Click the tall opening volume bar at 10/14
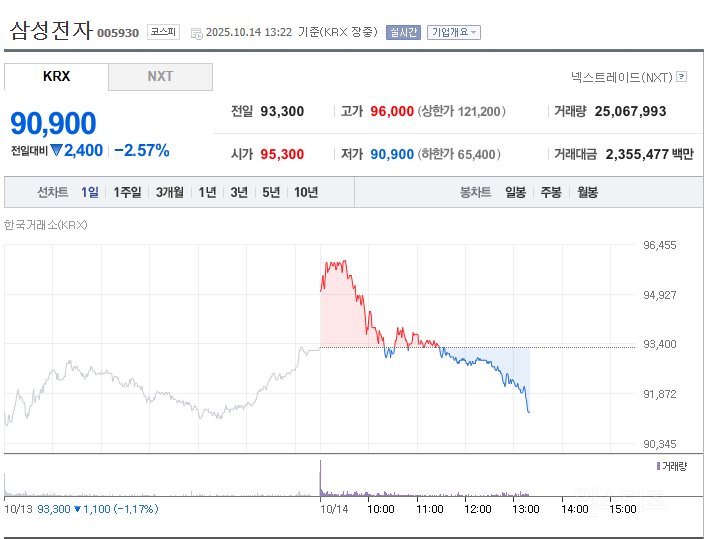Viewport: 704px width, 539px height. [321, 478]
